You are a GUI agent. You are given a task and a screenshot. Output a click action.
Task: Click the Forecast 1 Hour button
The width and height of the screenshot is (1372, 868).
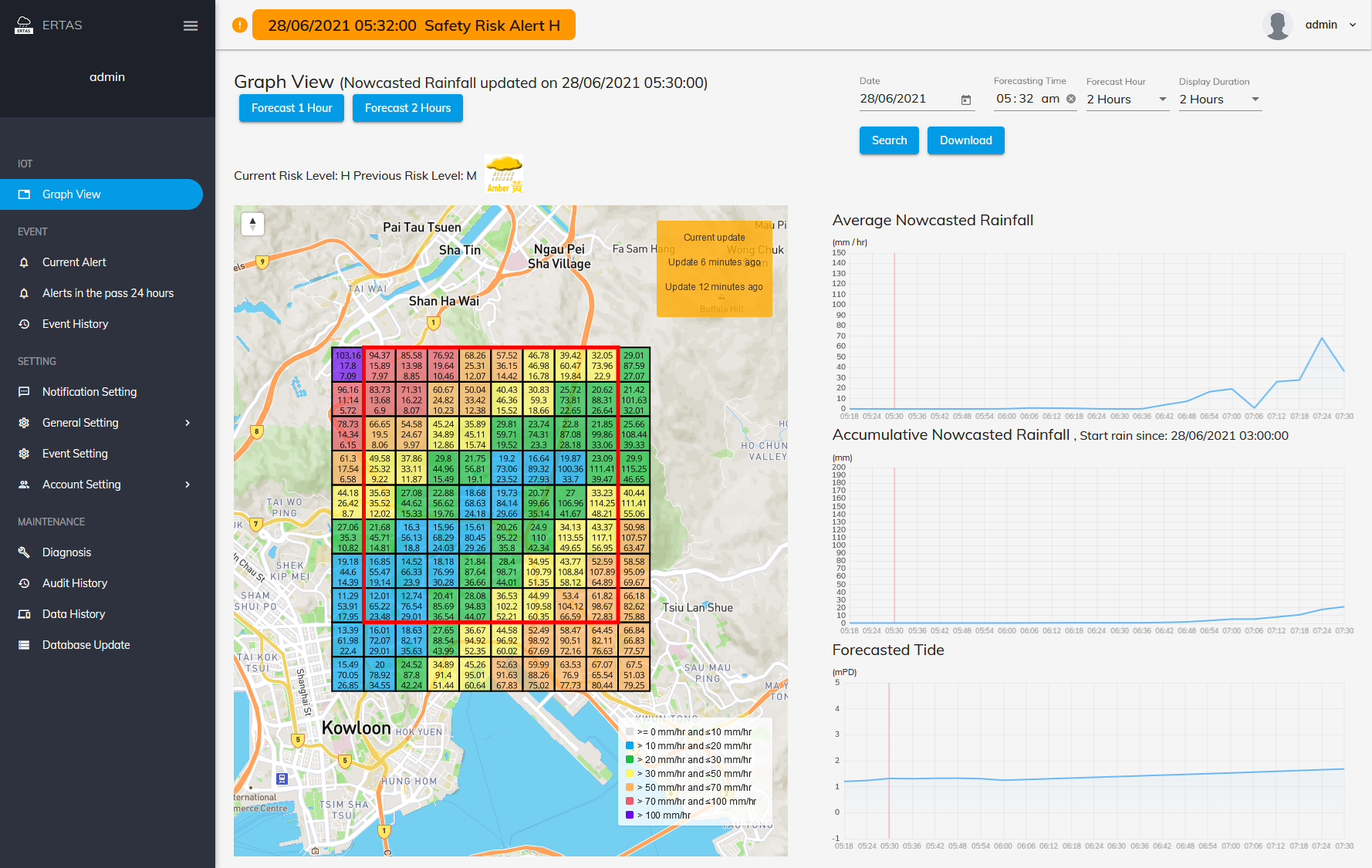tap(292, 108)
